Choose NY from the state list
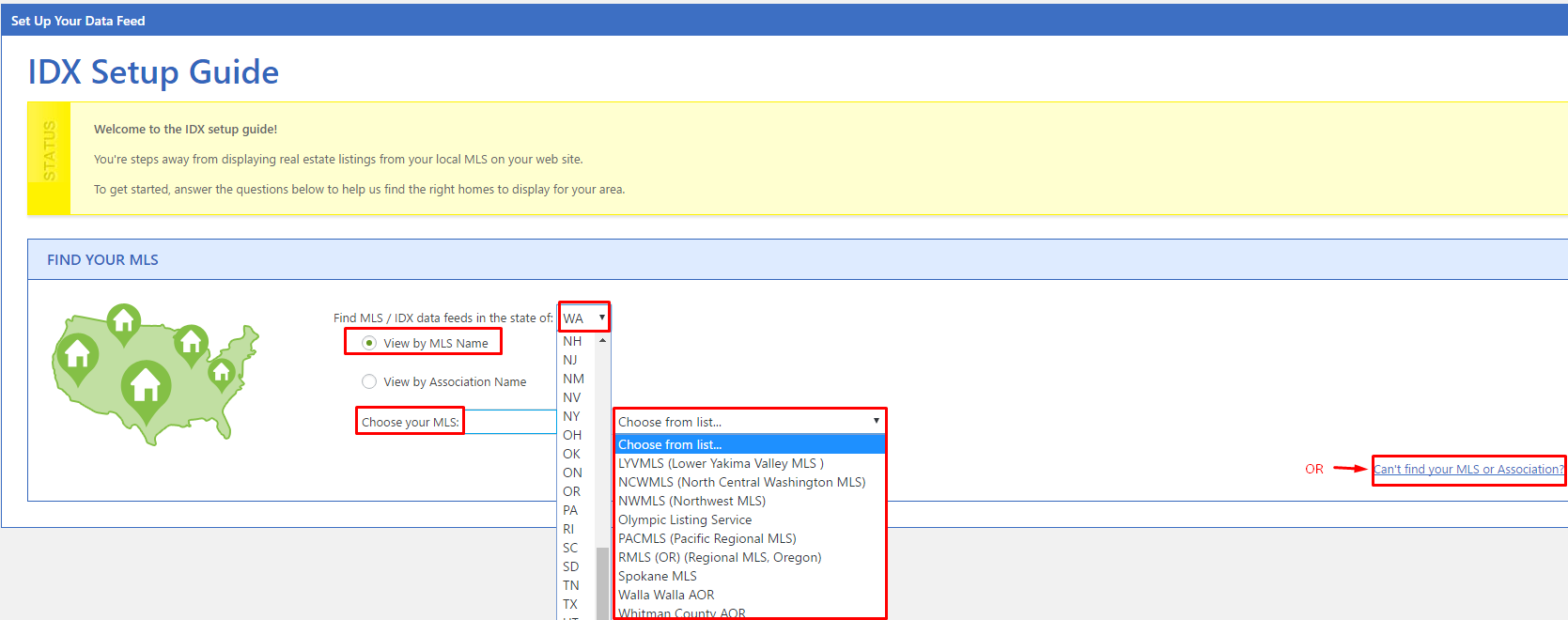 point(571,416)
